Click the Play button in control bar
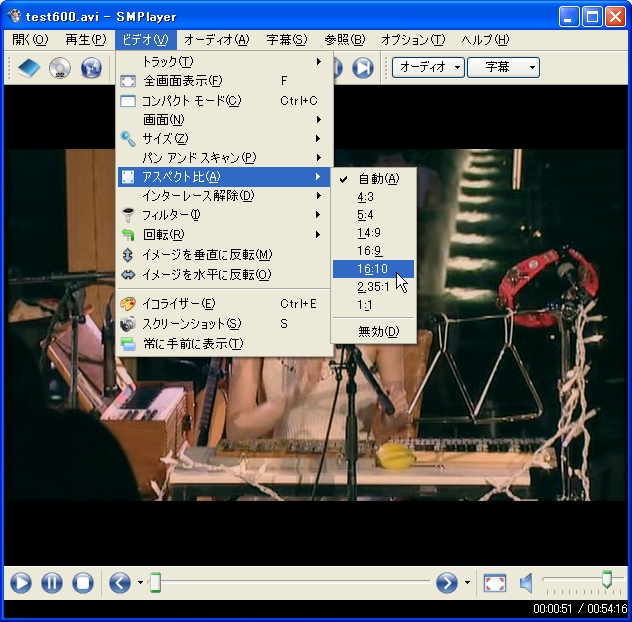Image resolution: width=632 pixels, height=622 pixels. pos(21,582)
